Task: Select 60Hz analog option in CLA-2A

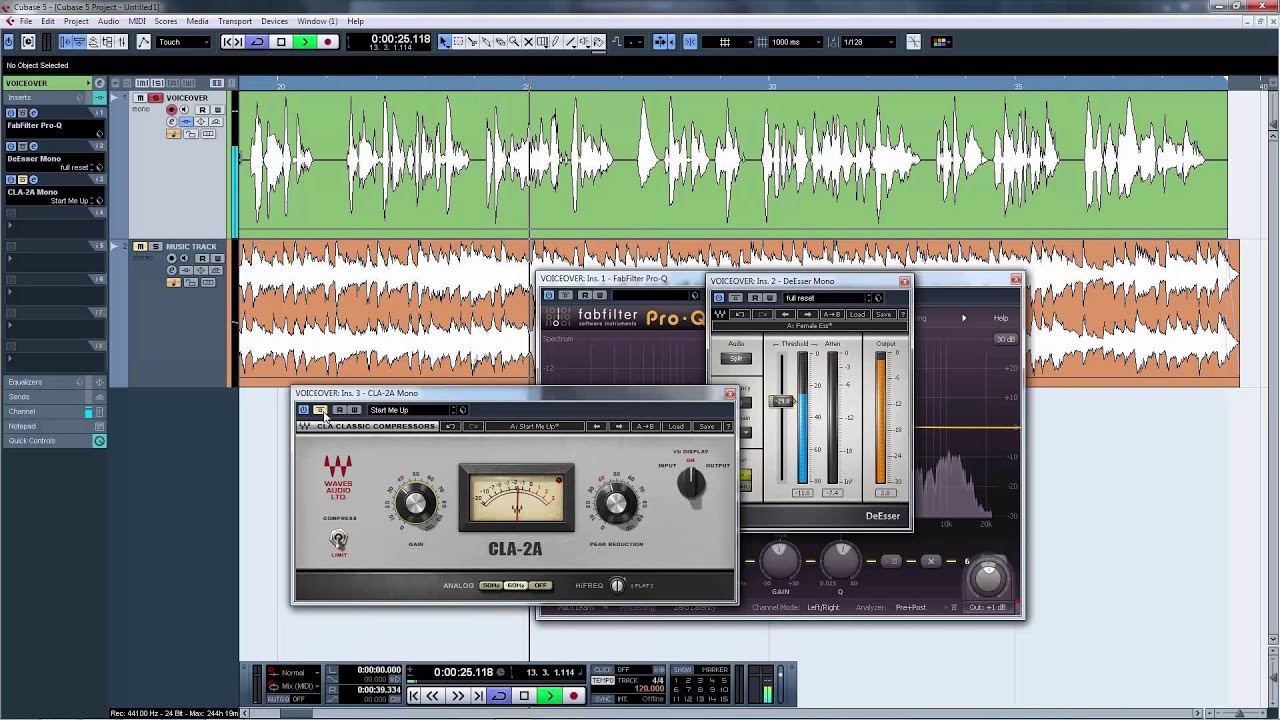Action: pos(515,585)
